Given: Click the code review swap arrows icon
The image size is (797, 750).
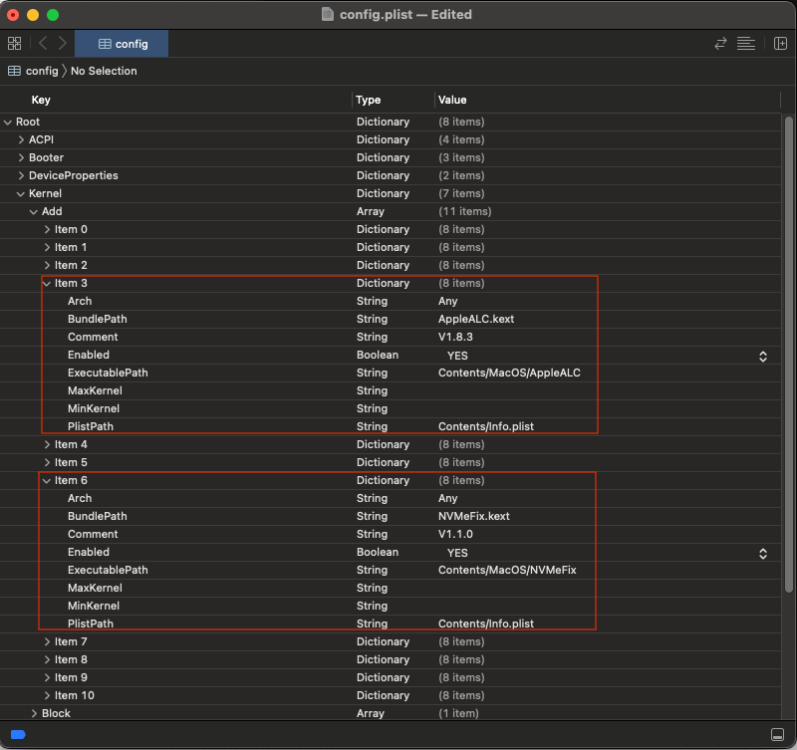Looking at the screenshot, I should [x=720, y=44].
